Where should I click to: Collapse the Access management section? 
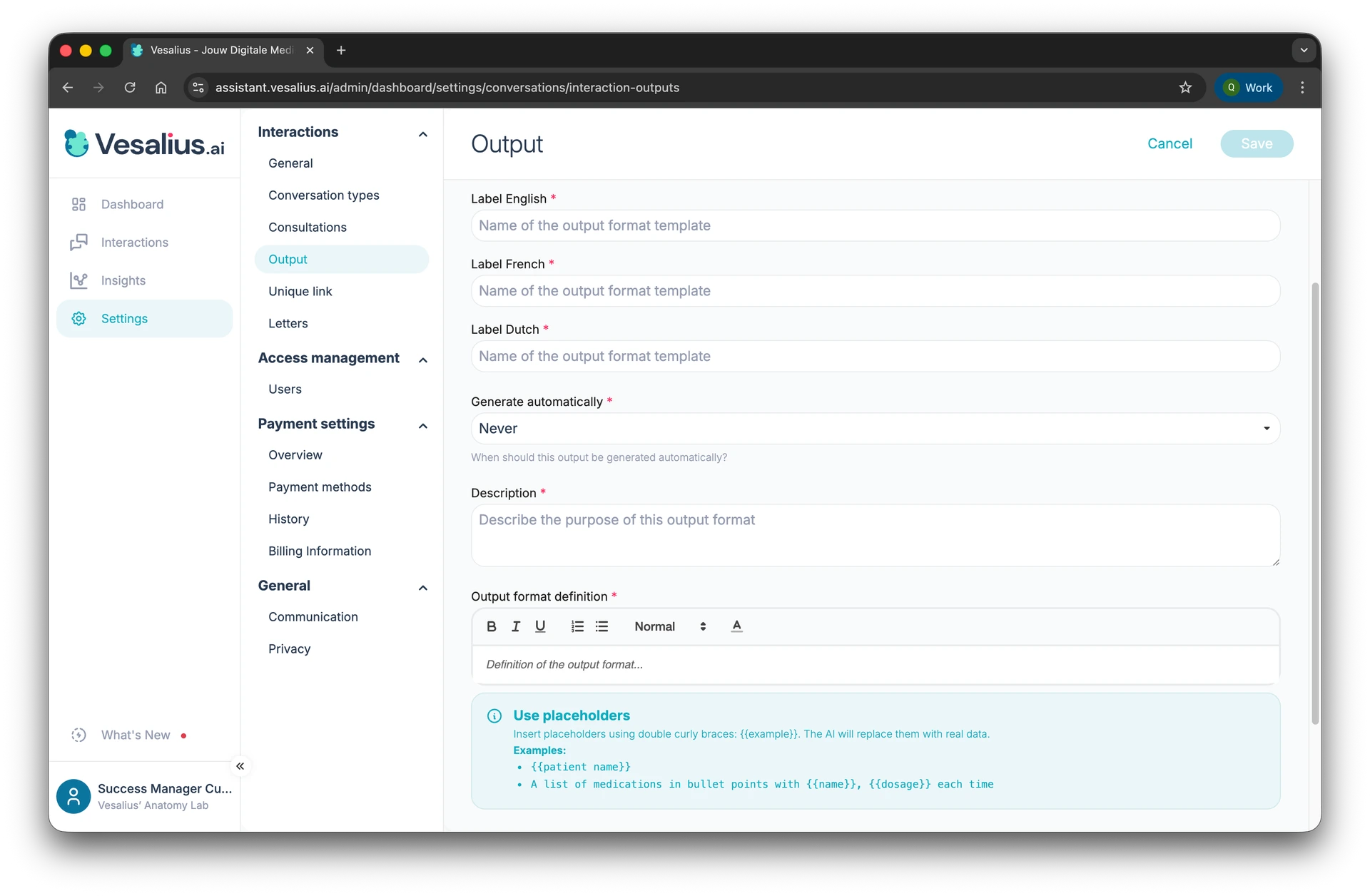[x=422, y=360]
